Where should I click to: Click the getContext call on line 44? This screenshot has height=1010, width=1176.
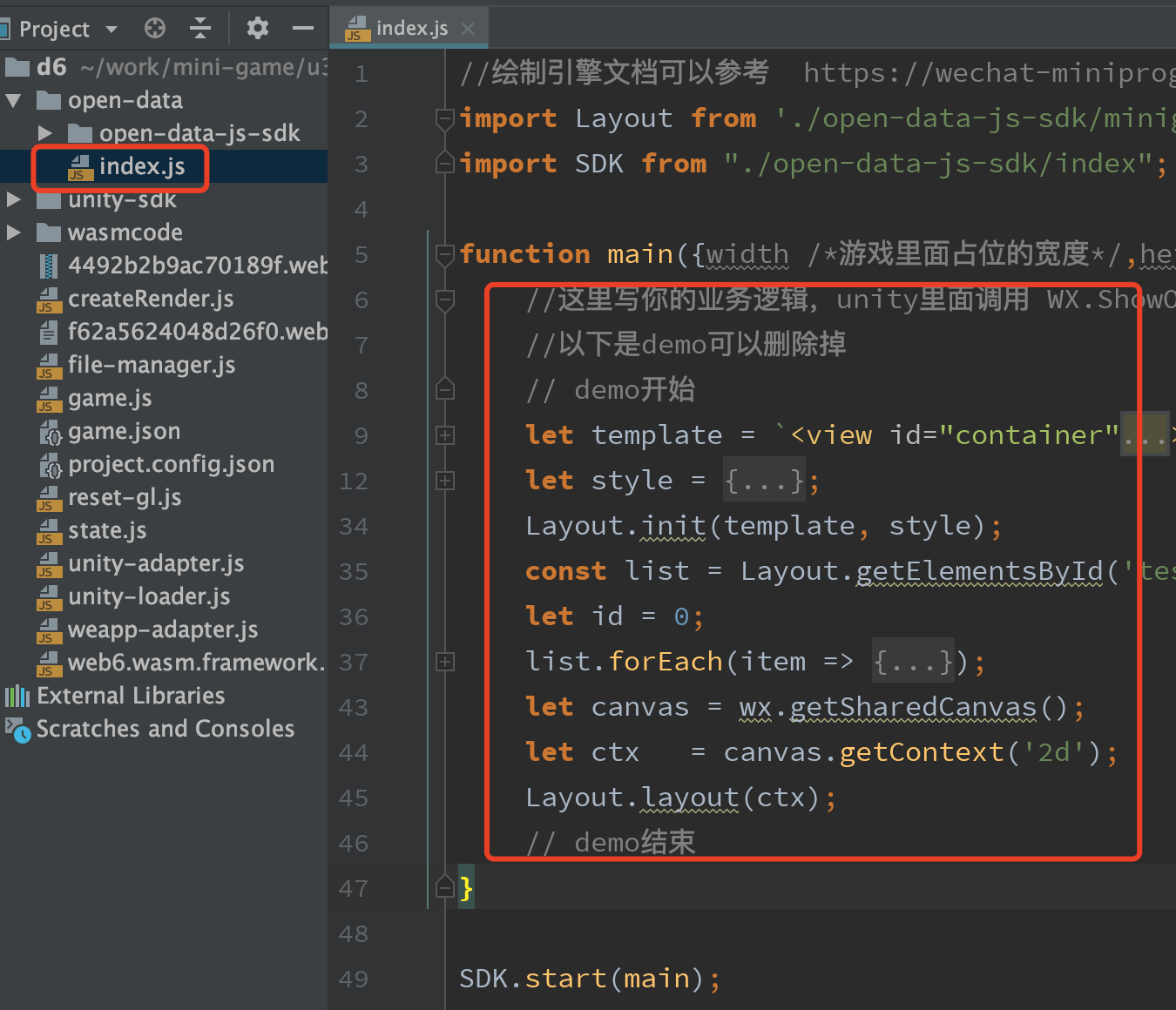coord(922,752)
